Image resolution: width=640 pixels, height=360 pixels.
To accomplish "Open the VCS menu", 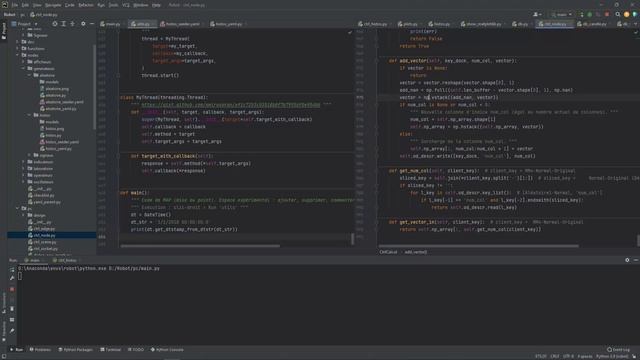I will tap(126, 5).
